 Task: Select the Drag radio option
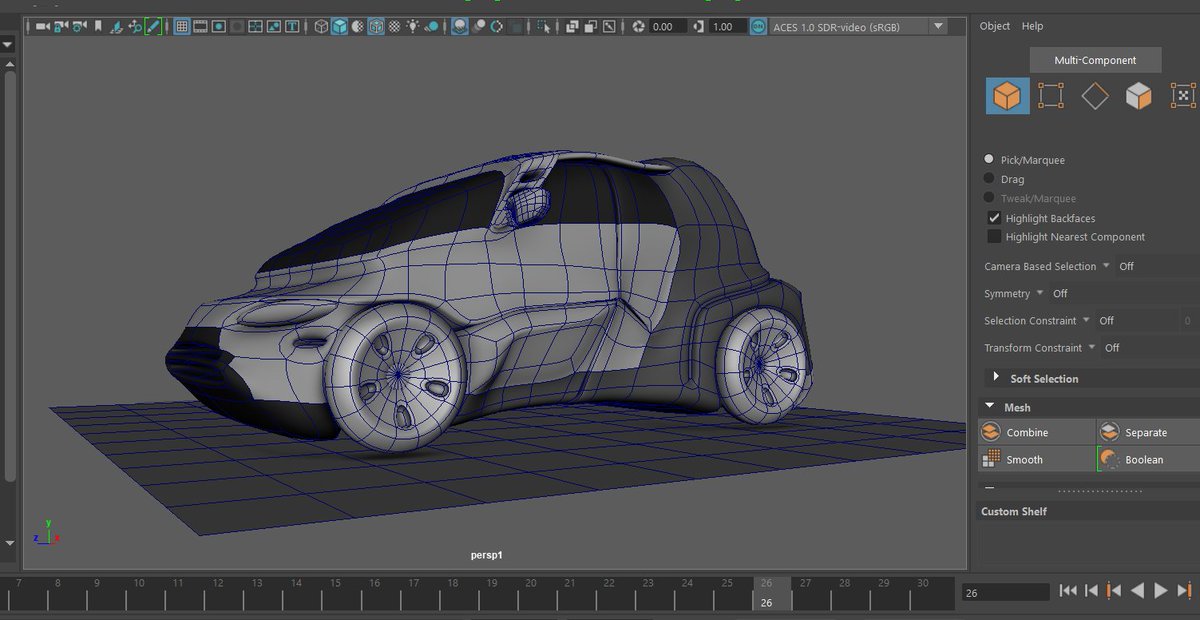990,179
